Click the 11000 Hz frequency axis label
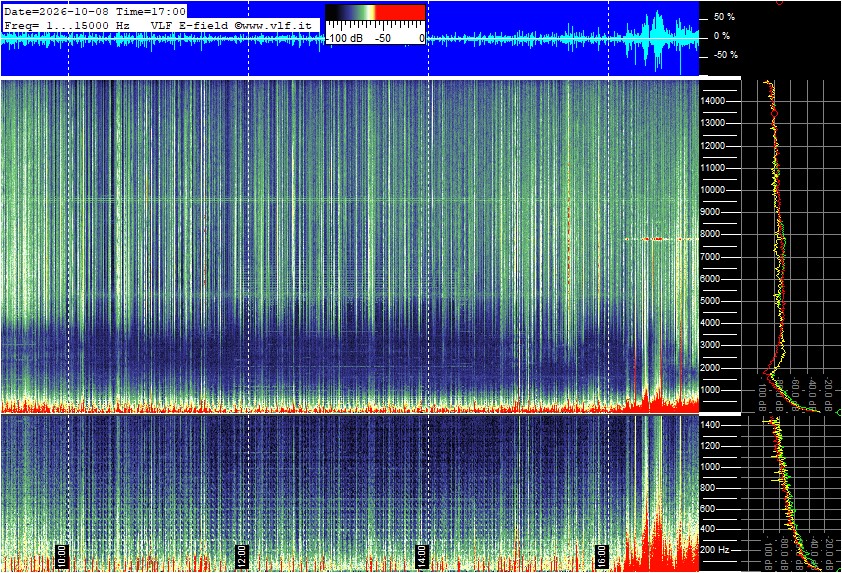 (x=713, y=168)
